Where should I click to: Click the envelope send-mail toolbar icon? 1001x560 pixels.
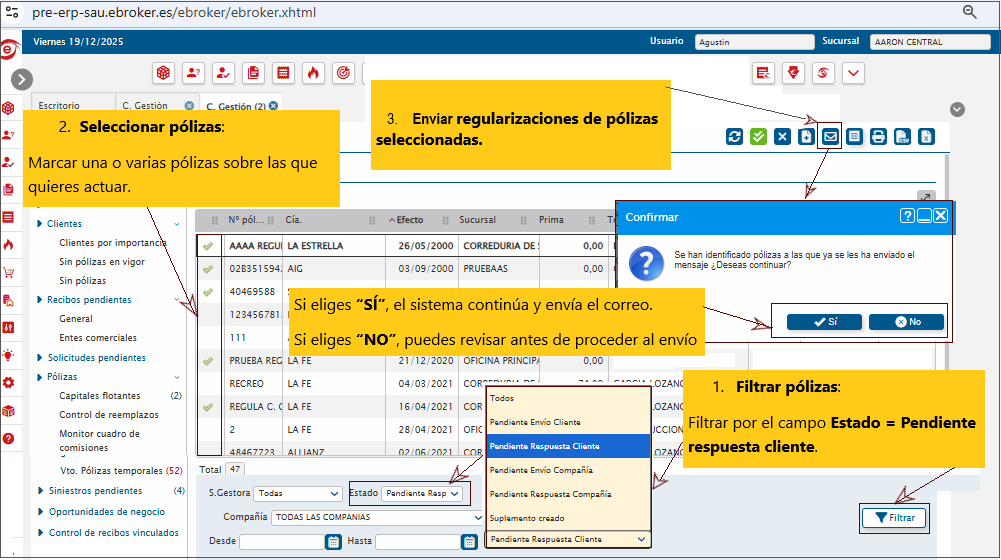click(830, 137)
